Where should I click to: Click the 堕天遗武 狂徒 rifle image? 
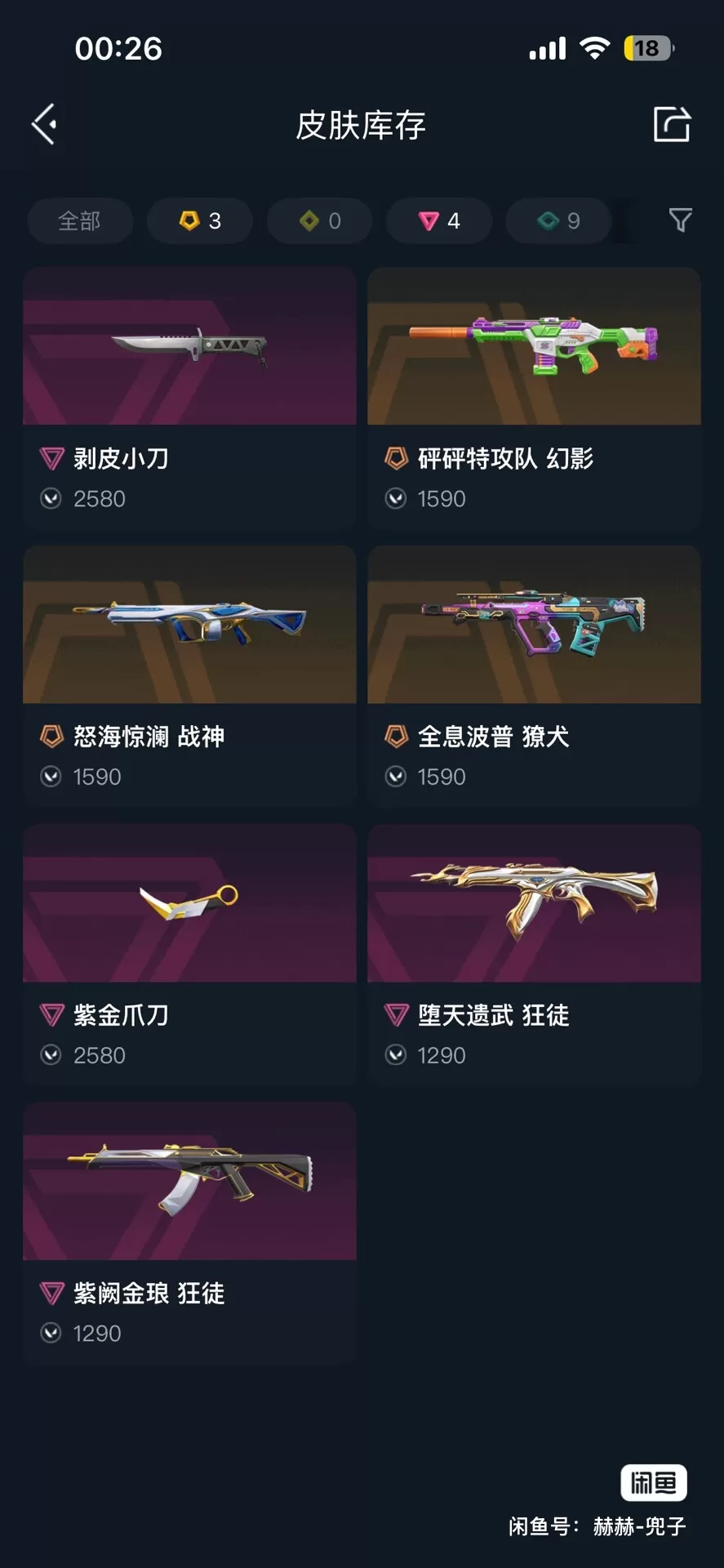534,902
